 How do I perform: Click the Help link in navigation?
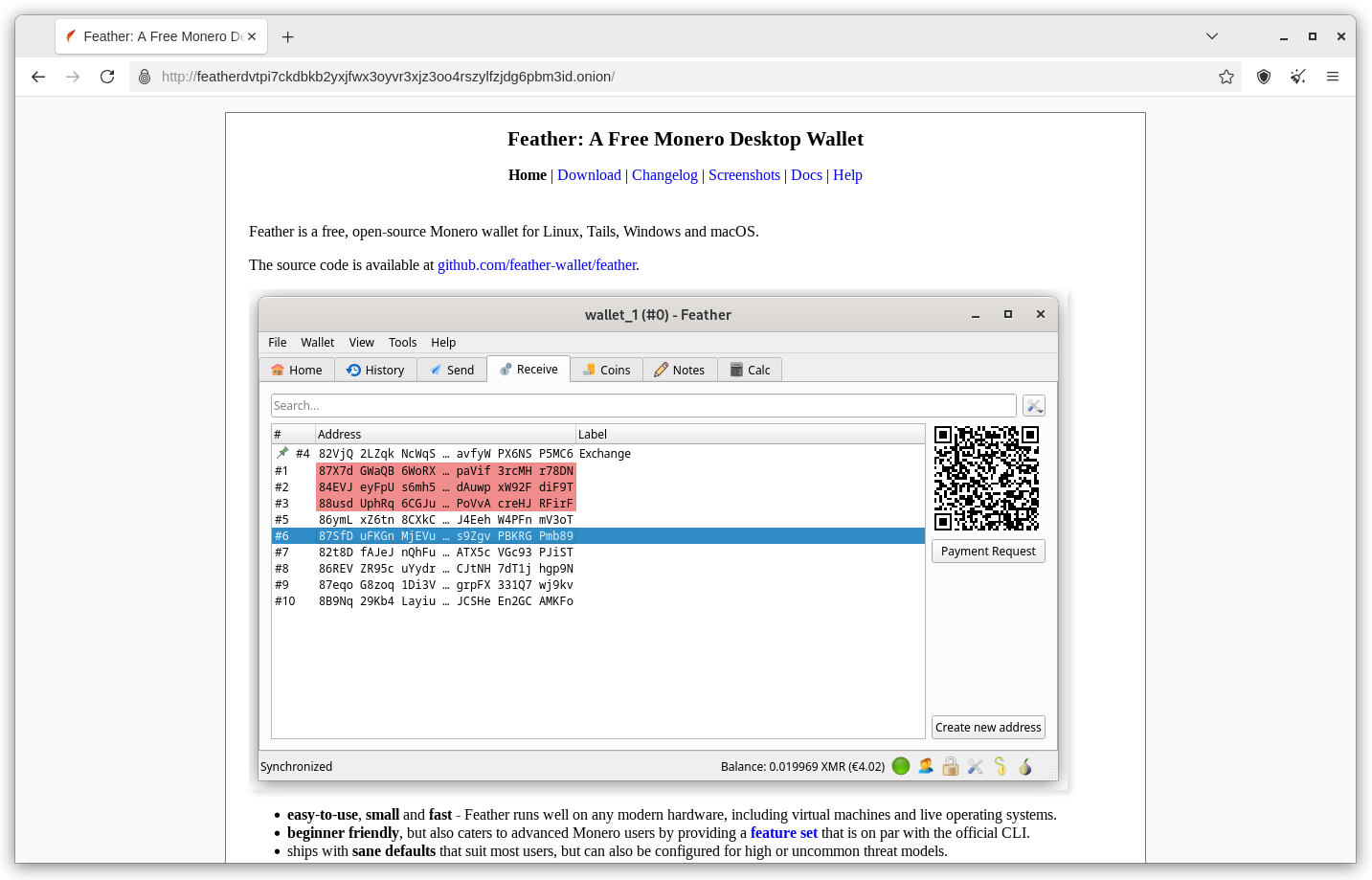(x=847, y=175)
